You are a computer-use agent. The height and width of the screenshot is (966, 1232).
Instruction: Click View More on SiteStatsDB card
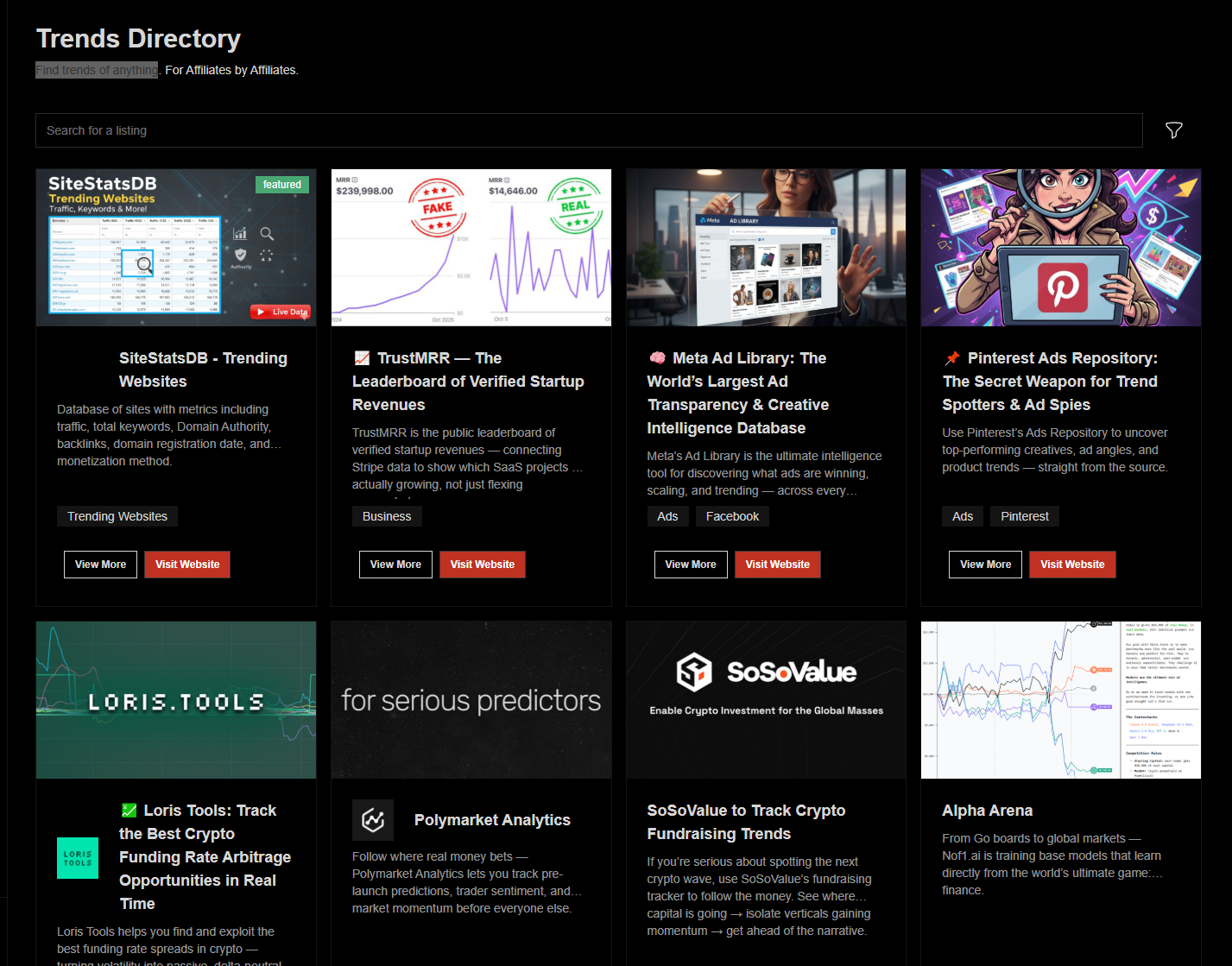coord(100,565)
